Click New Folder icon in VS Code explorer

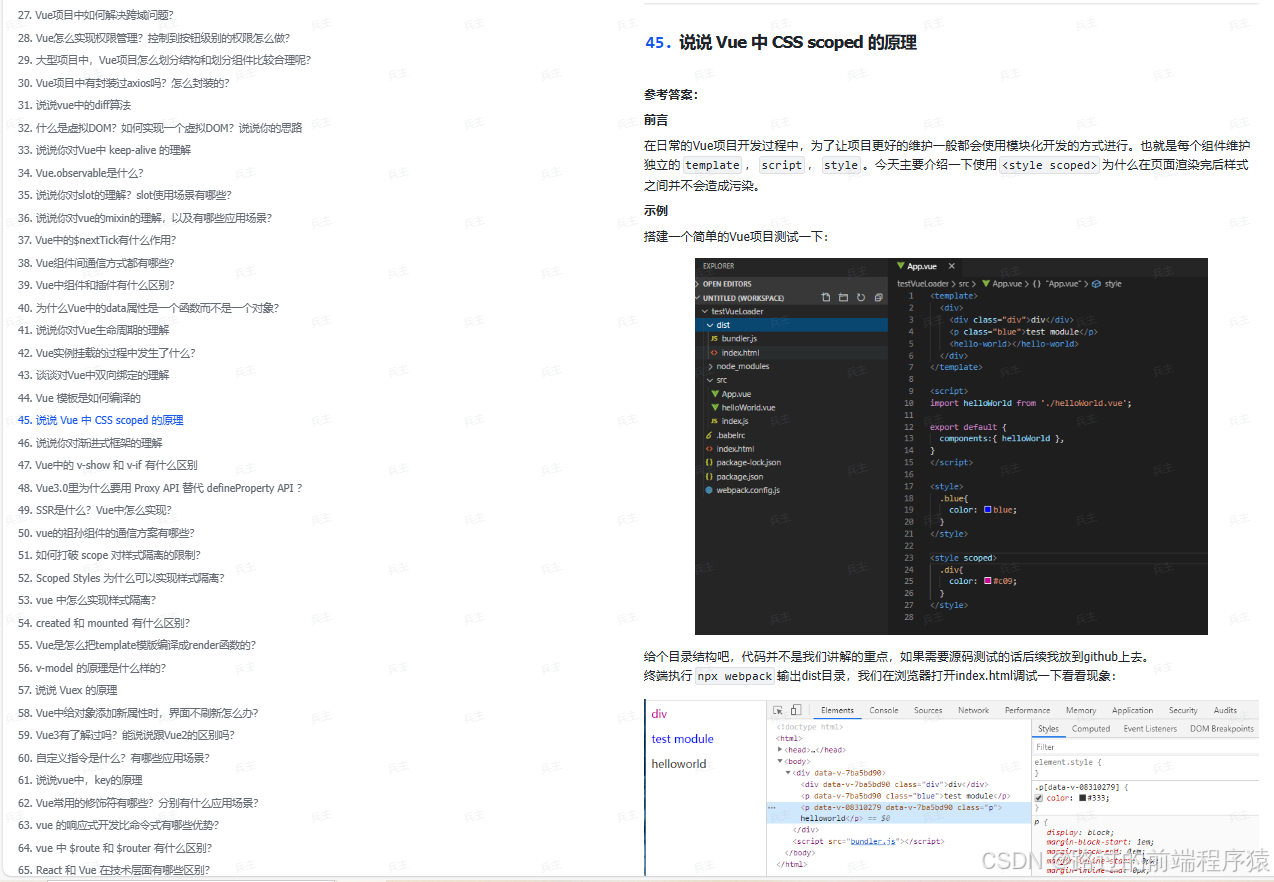(x=843, y=297)
